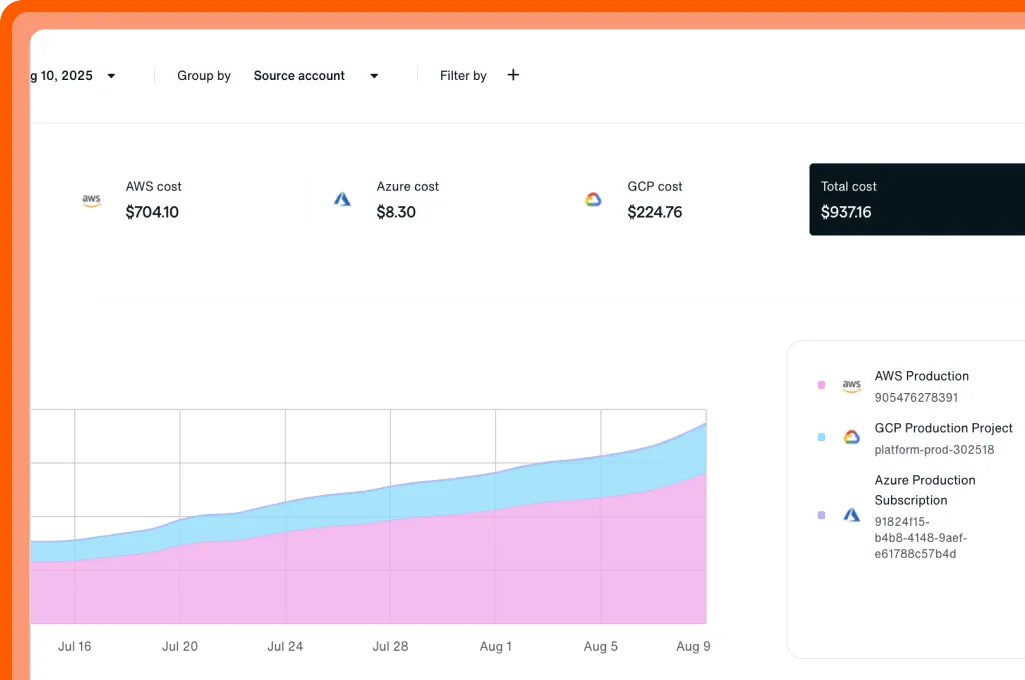Click the GCP Production Project legend entry
Image resolution: width=1025 pixels, height=680 pixels.
pyautogui.click(x=943, y=428)
